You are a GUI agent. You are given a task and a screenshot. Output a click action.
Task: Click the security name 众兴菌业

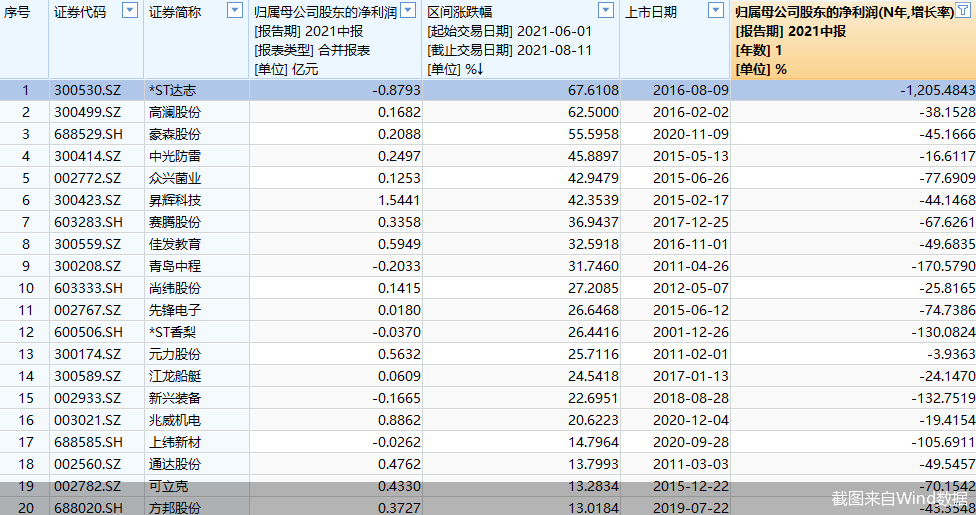pyautogui.click(x=175, y=178)
